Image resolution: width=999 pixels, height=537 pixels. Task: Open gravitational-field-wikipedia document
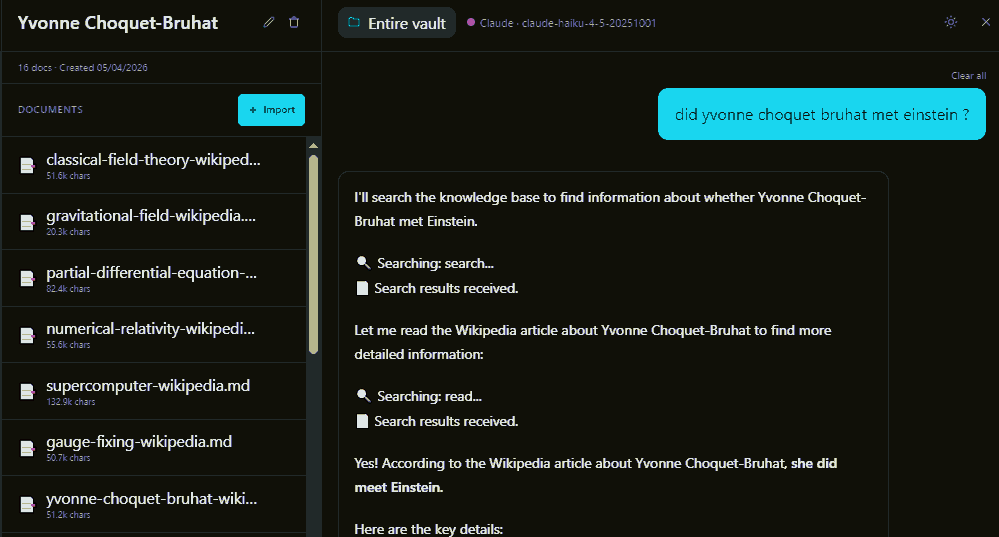point(154,222)
